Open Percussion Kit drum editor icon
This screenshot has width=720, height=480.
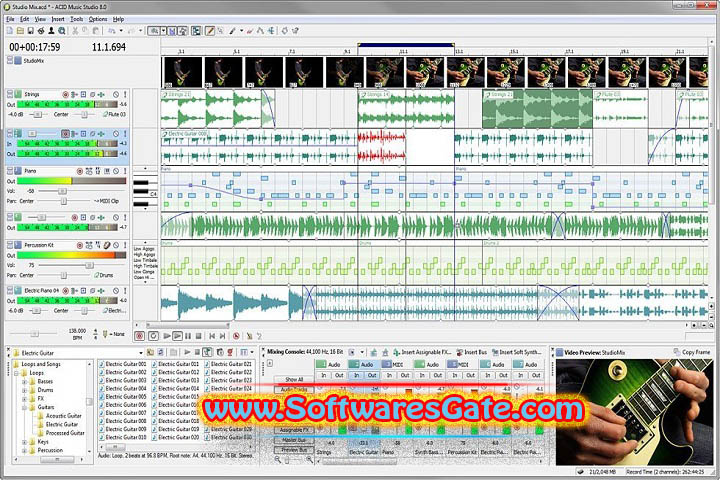coord(107,245)
